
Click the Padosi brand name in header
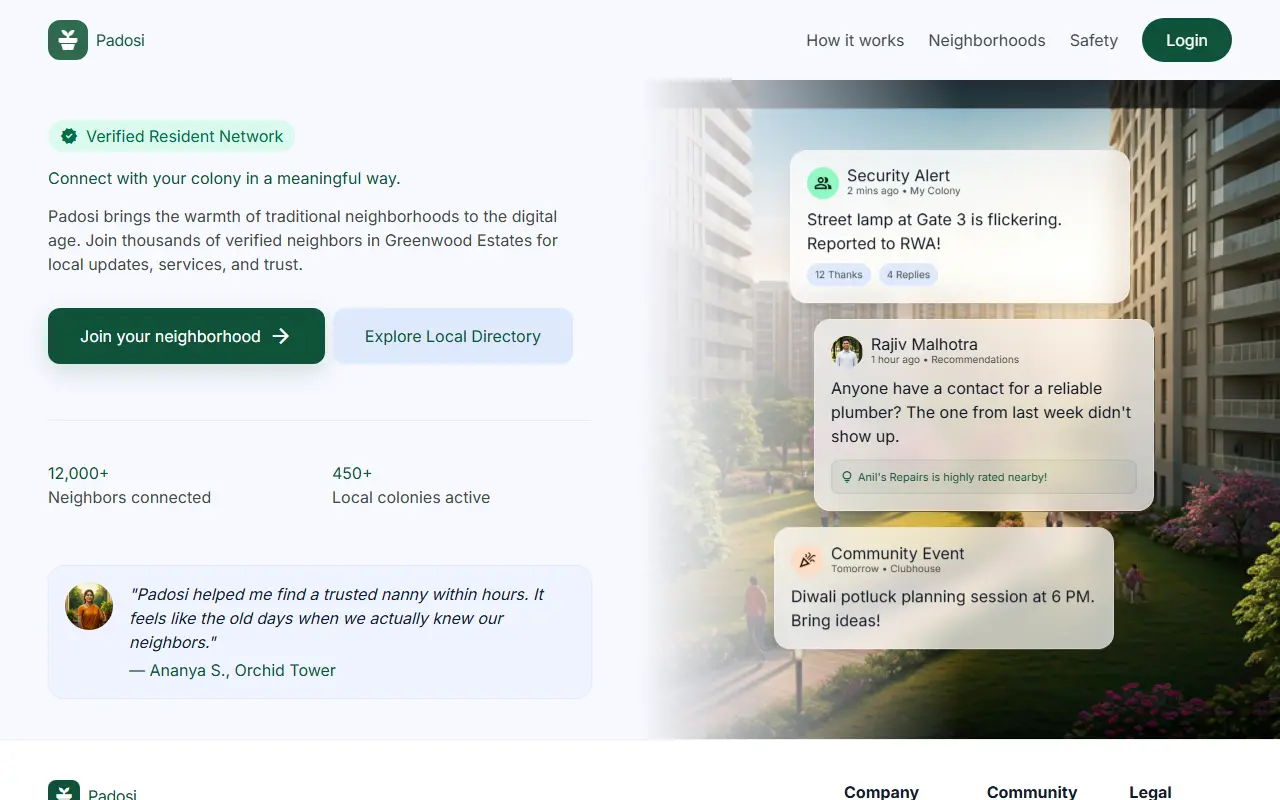pos(120,40)
